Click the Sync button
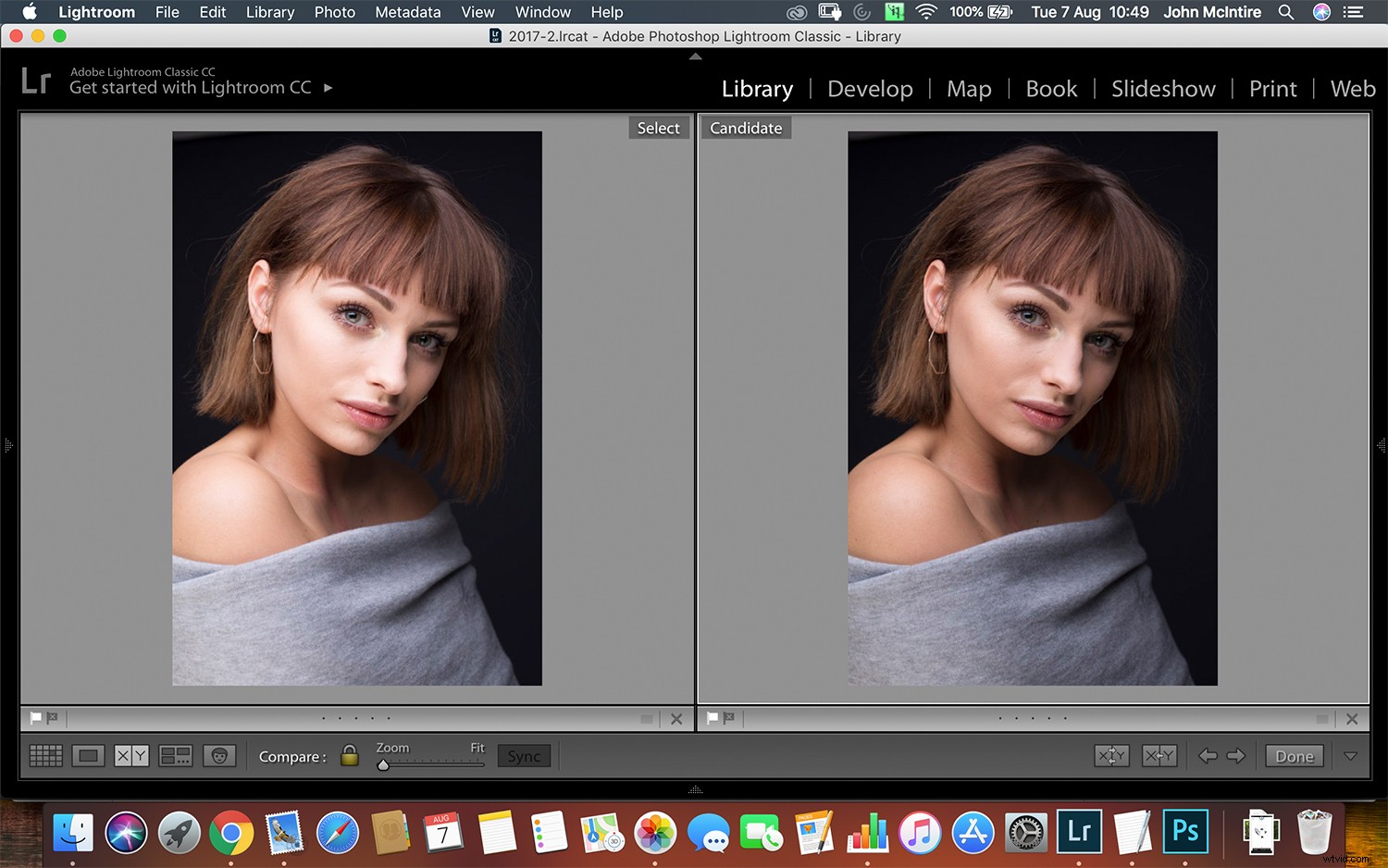Viewport: 1388px width, 868px height. coord(524,755)
